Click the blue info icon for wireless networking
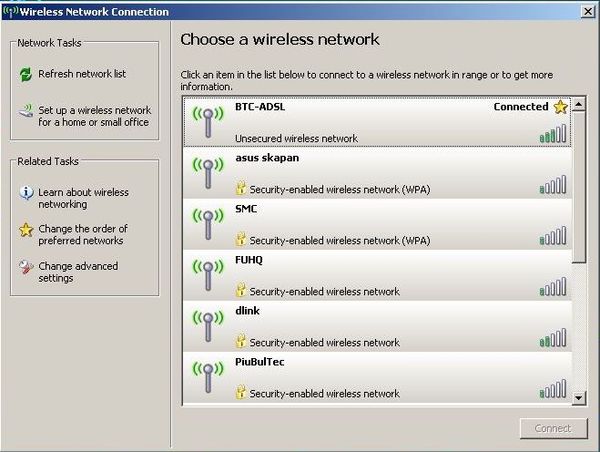Screen dimensions: 600x452 pyautogui.click(x=26, y=193)
